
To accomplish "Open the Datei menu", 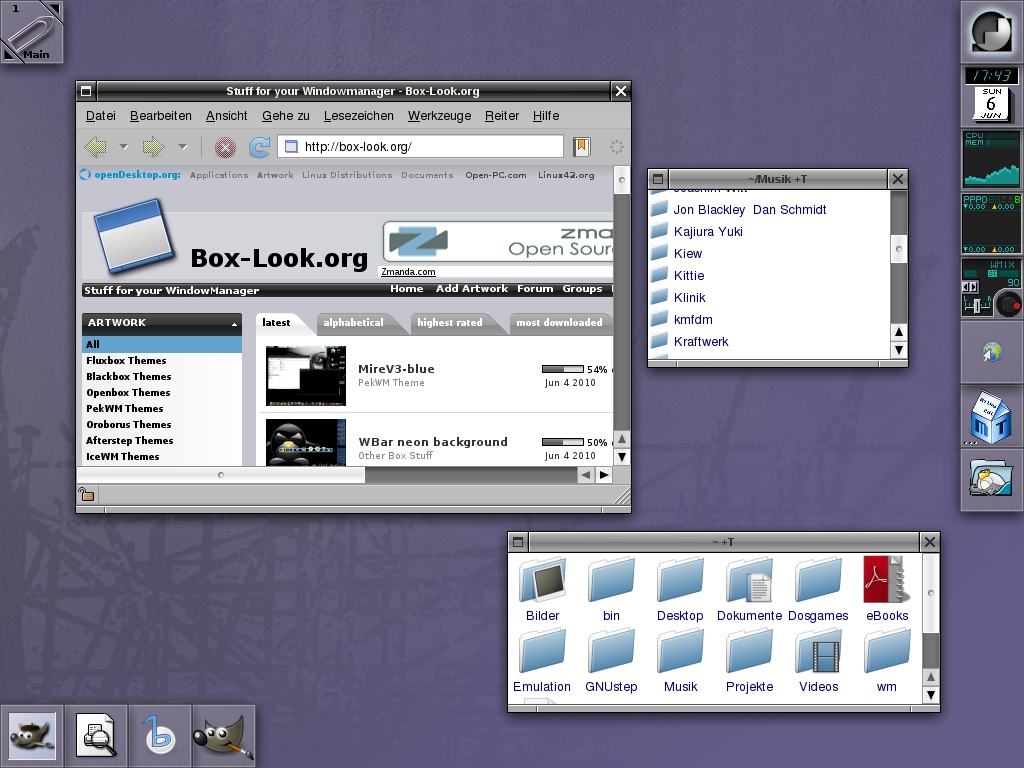I will click(101, 116).
